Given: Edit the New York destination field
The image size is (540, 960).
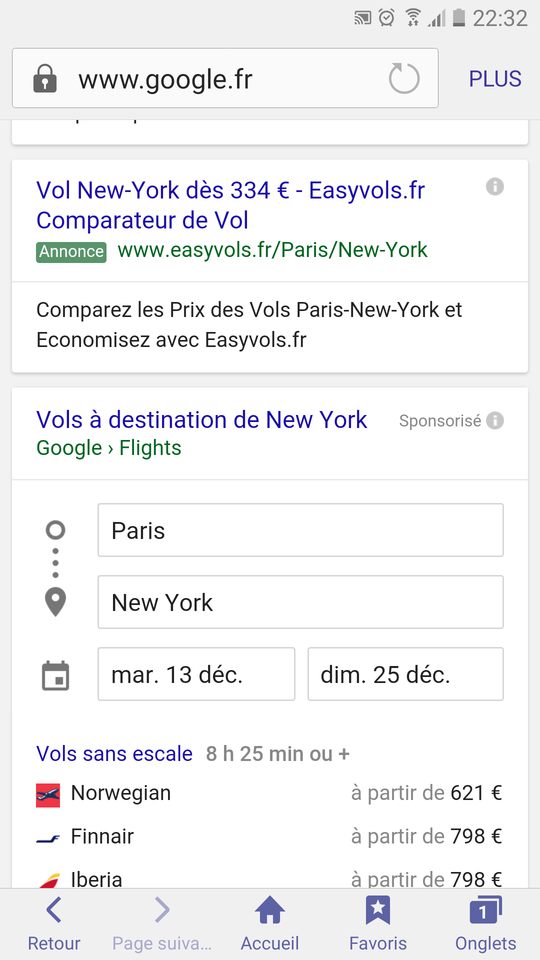Looking at the screenshot, I should click(x=301, y=602).
